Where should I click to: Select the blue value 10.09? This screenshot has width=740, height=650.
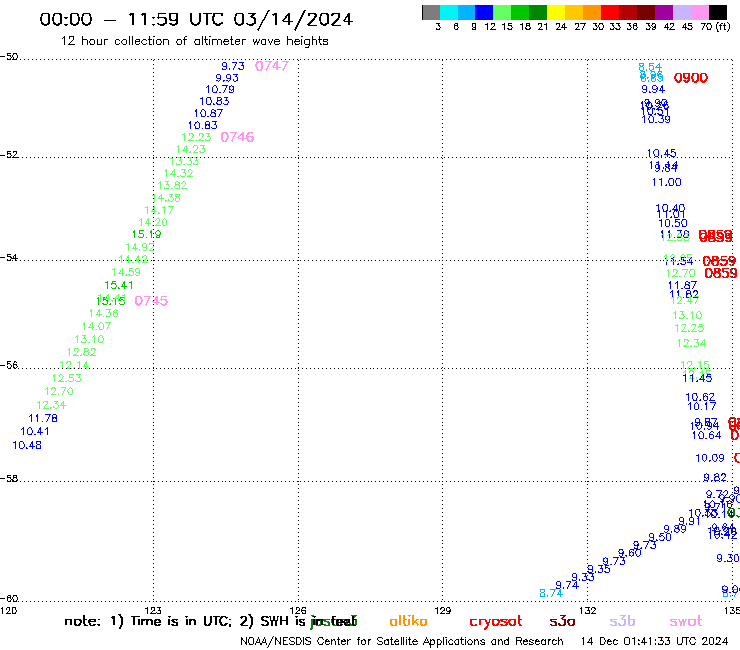click(x=710, y=458)
